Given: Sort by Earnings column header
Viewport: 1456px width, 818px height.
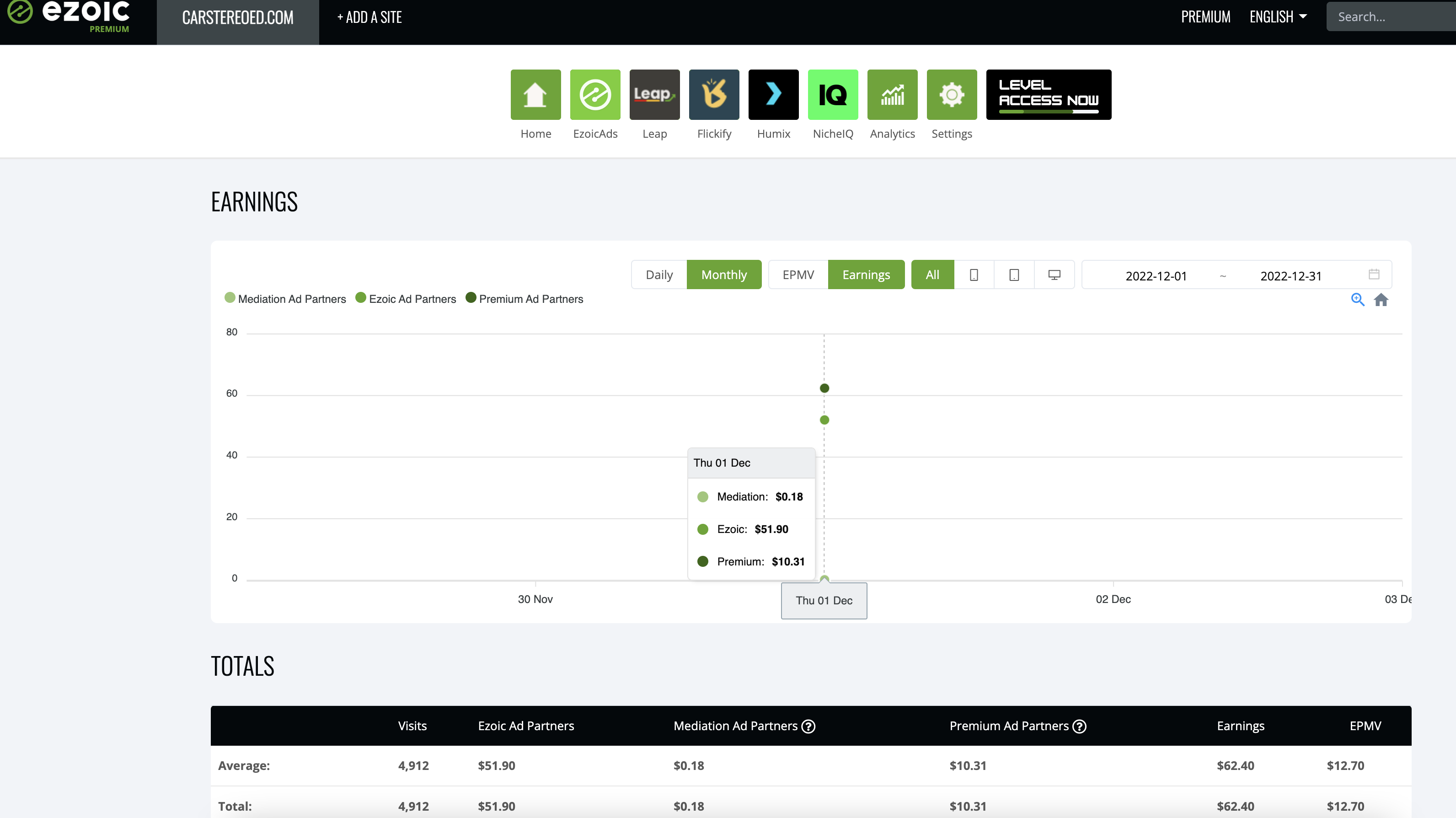Looking at the screenshot, I should 1241,726.
